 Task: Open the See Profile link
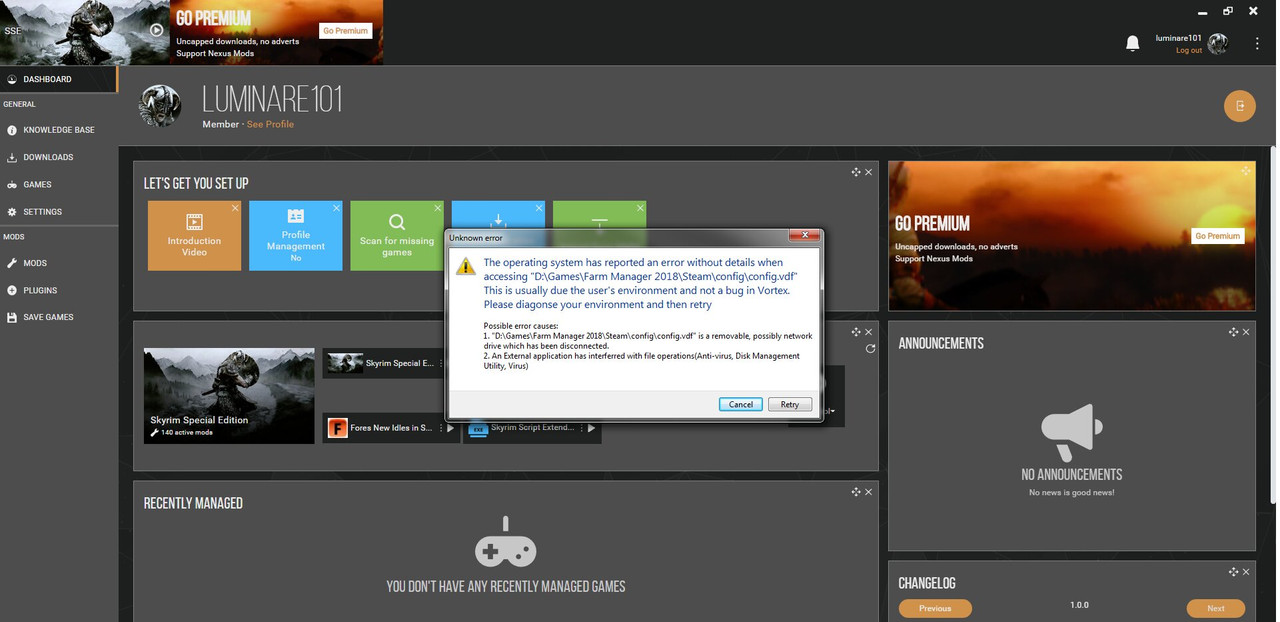270,124
